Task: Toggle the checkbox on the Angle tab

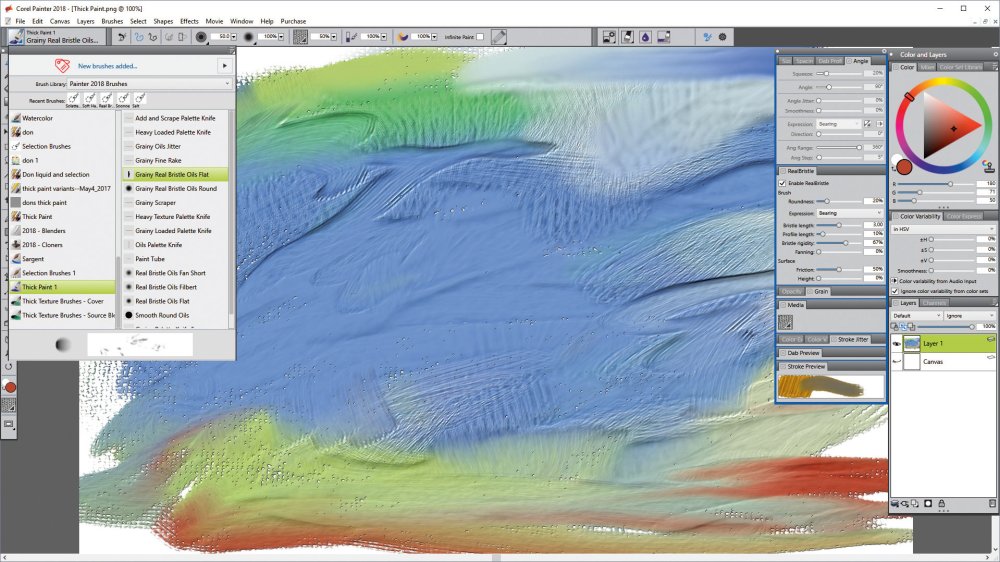Action: coord(849,61)
